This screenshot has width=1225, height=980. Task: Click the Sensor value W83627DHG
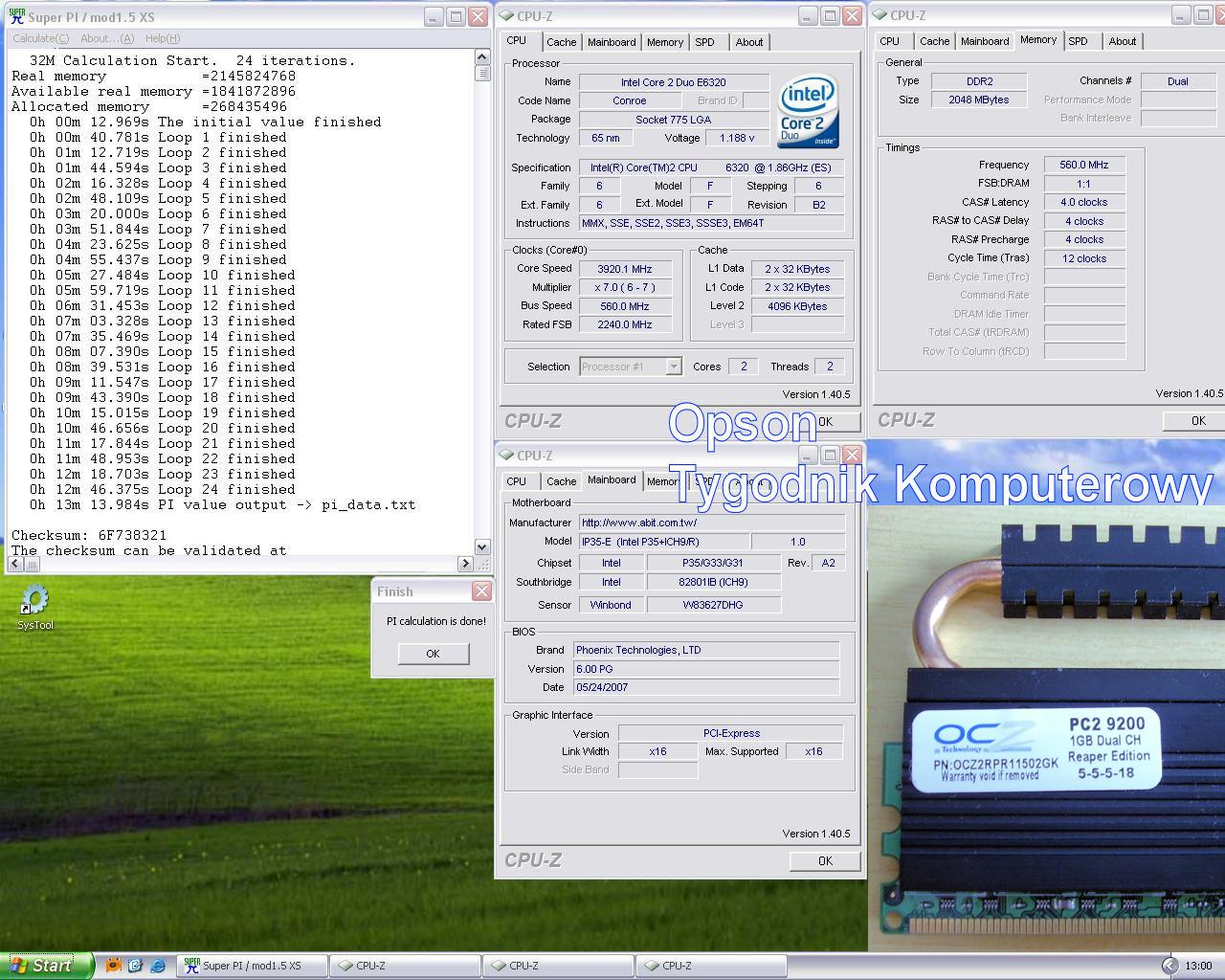(x=714, y=605)
